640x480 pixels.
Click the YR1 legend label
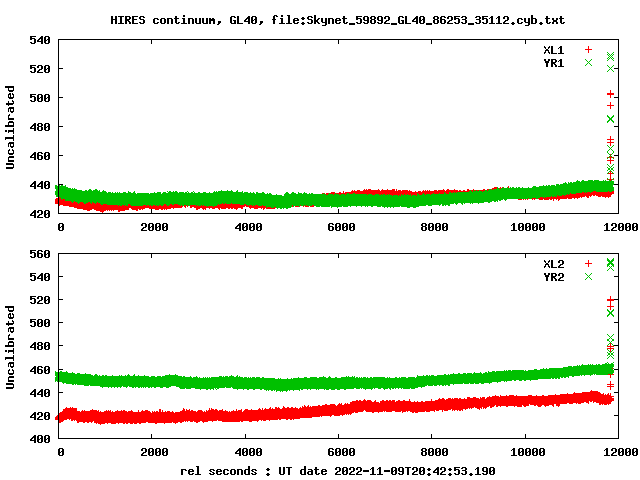coord(553,63)
